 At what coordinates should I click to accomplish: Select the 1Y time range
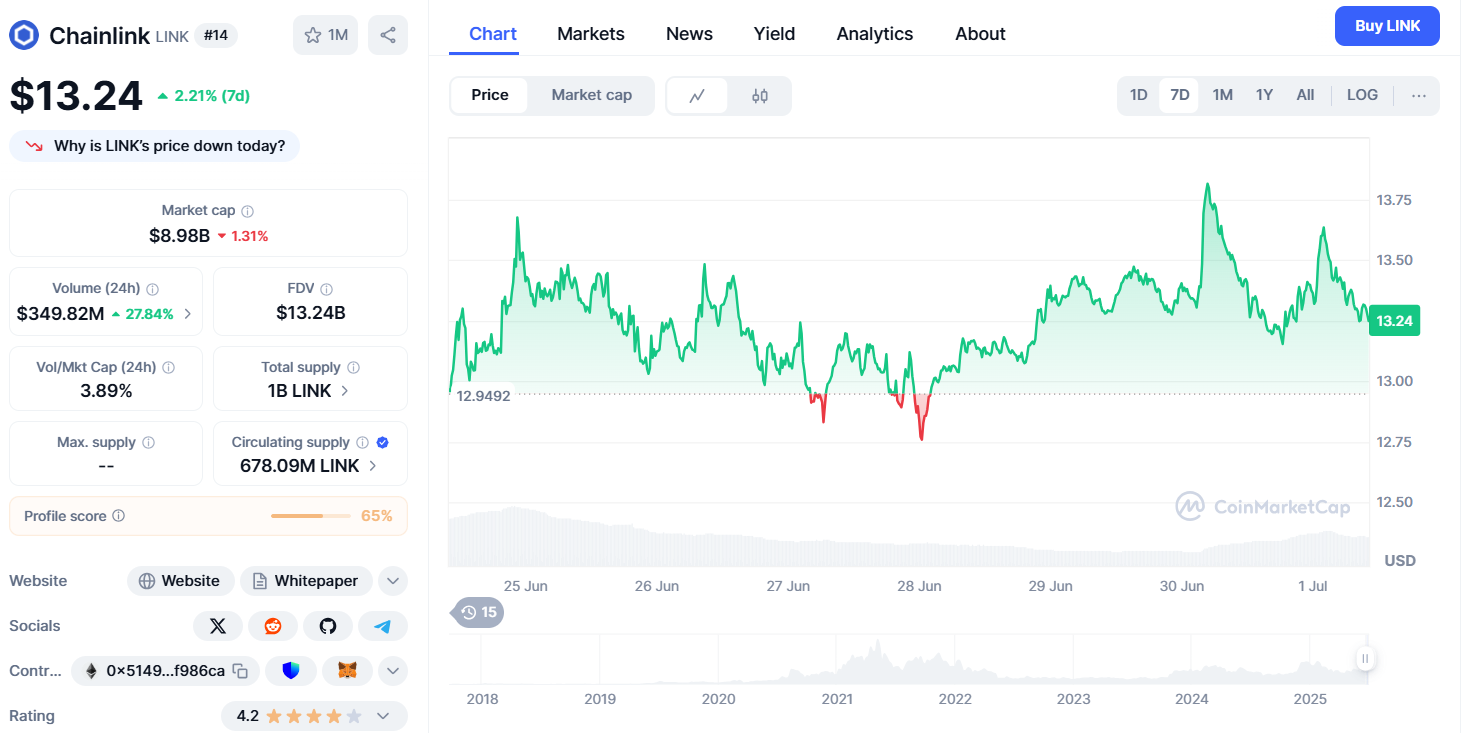click(x=1264, y=95)
